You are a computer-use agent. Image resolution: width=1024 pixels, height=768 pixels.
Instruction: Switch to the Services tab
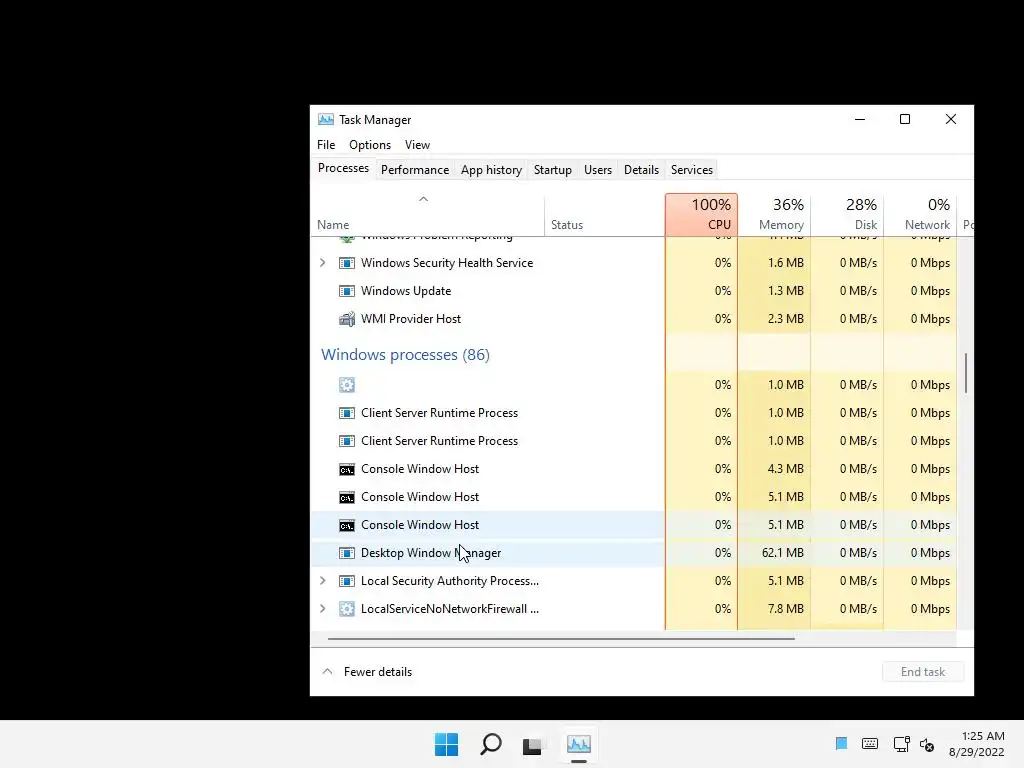pos(692,170)
